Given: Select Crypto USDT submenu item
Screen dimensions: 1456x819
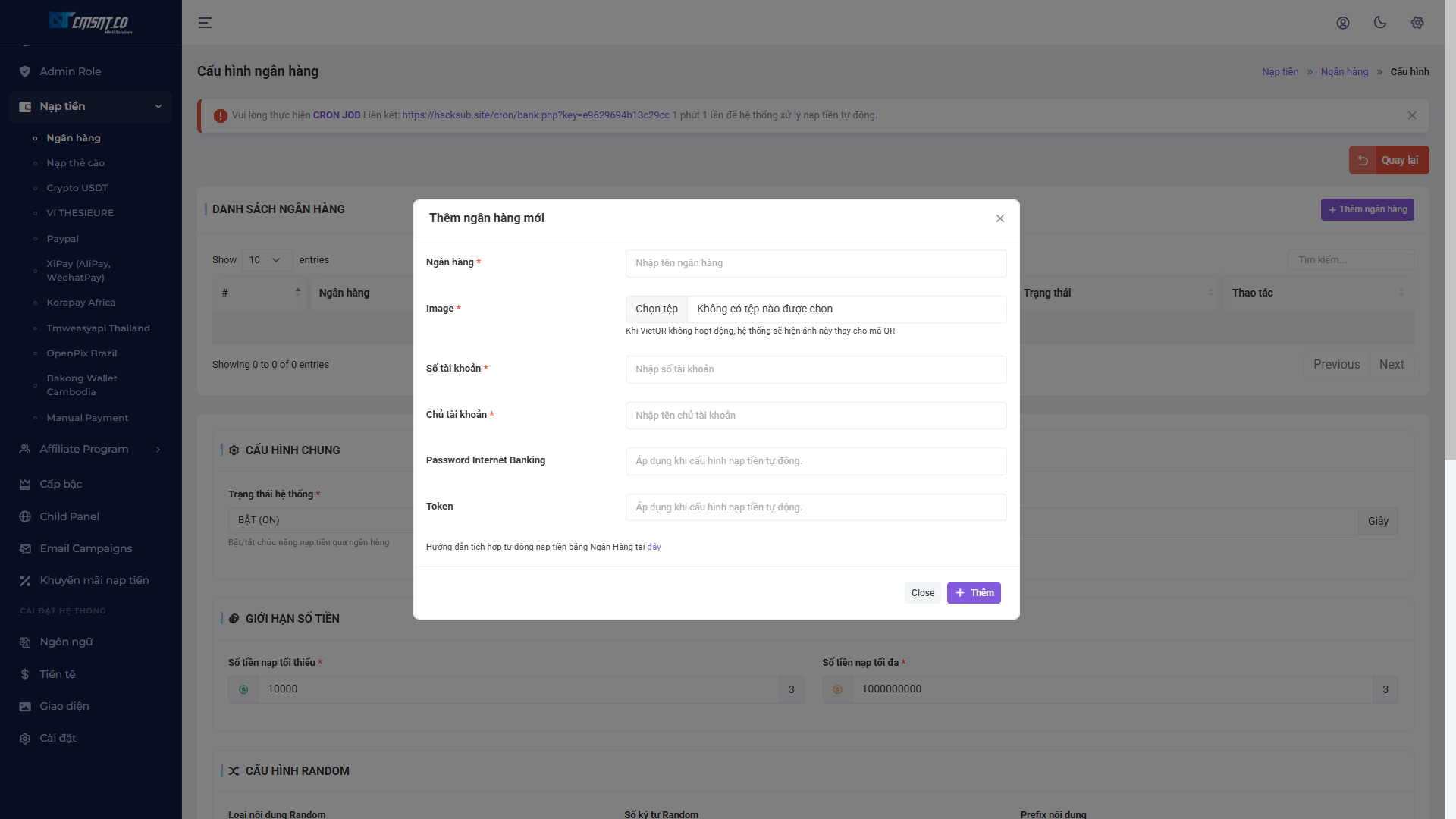Looking at the screenshot, I should 77,188.
